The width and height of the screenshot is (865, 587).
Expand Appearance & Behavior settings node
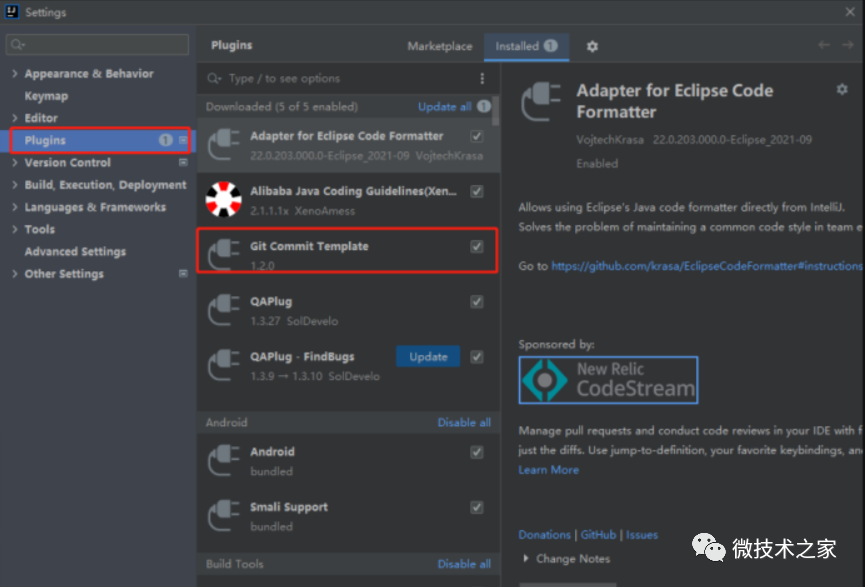(15, 73)
